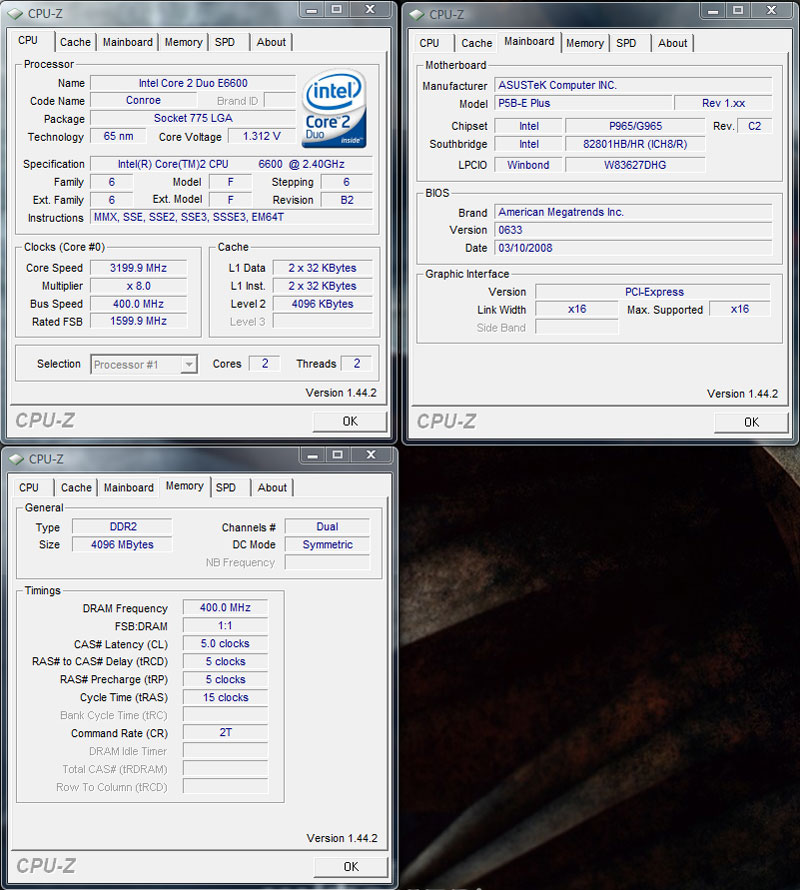This screenshot has height=890, width=800.
Task: Open the Processor #1 selection dropdown
Action: point(144,364)
